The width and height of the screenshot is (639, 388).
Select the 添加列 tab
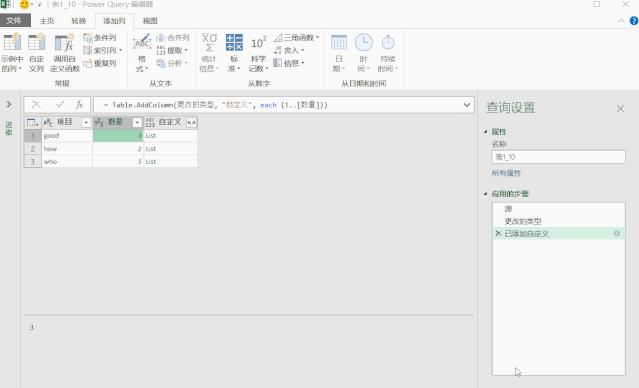pyautogui.click(x=114, y=21)
